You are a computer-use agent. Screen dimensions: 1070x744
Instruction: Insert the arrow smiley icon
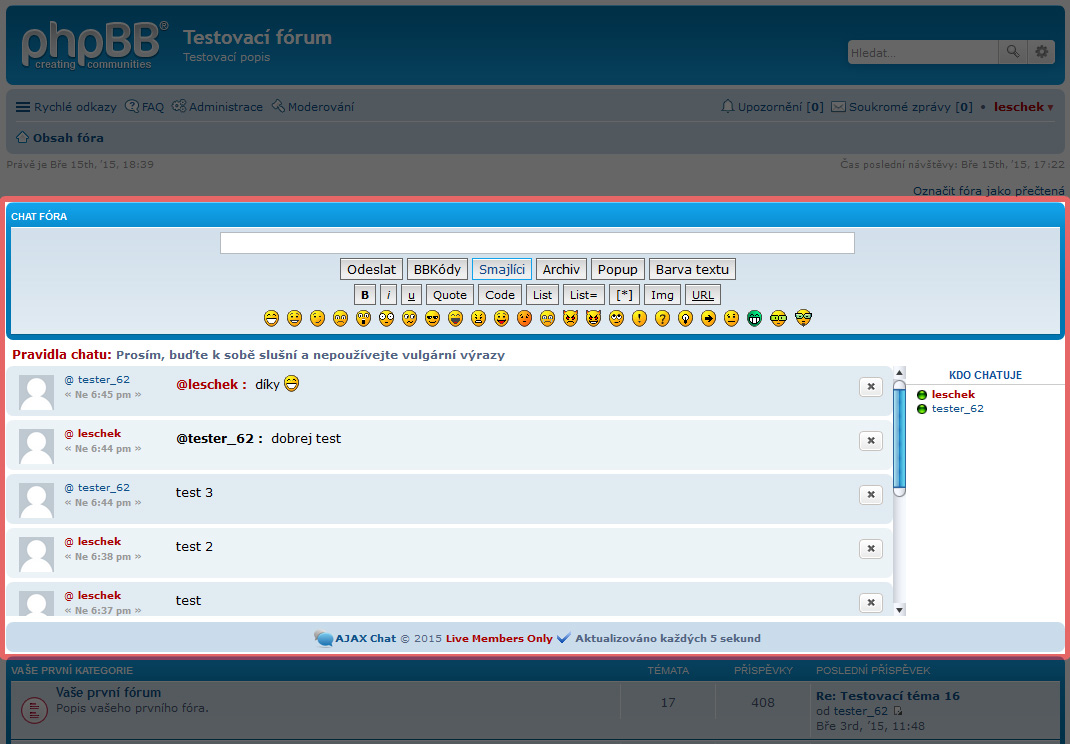tap(708, 318)
